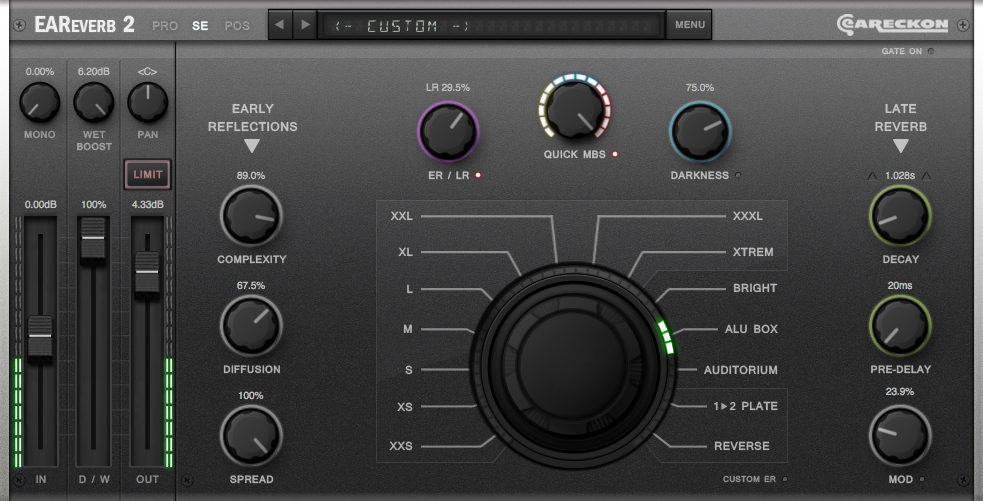
Task: Select the REVERSE reverb type
Action: coord(742,446)
